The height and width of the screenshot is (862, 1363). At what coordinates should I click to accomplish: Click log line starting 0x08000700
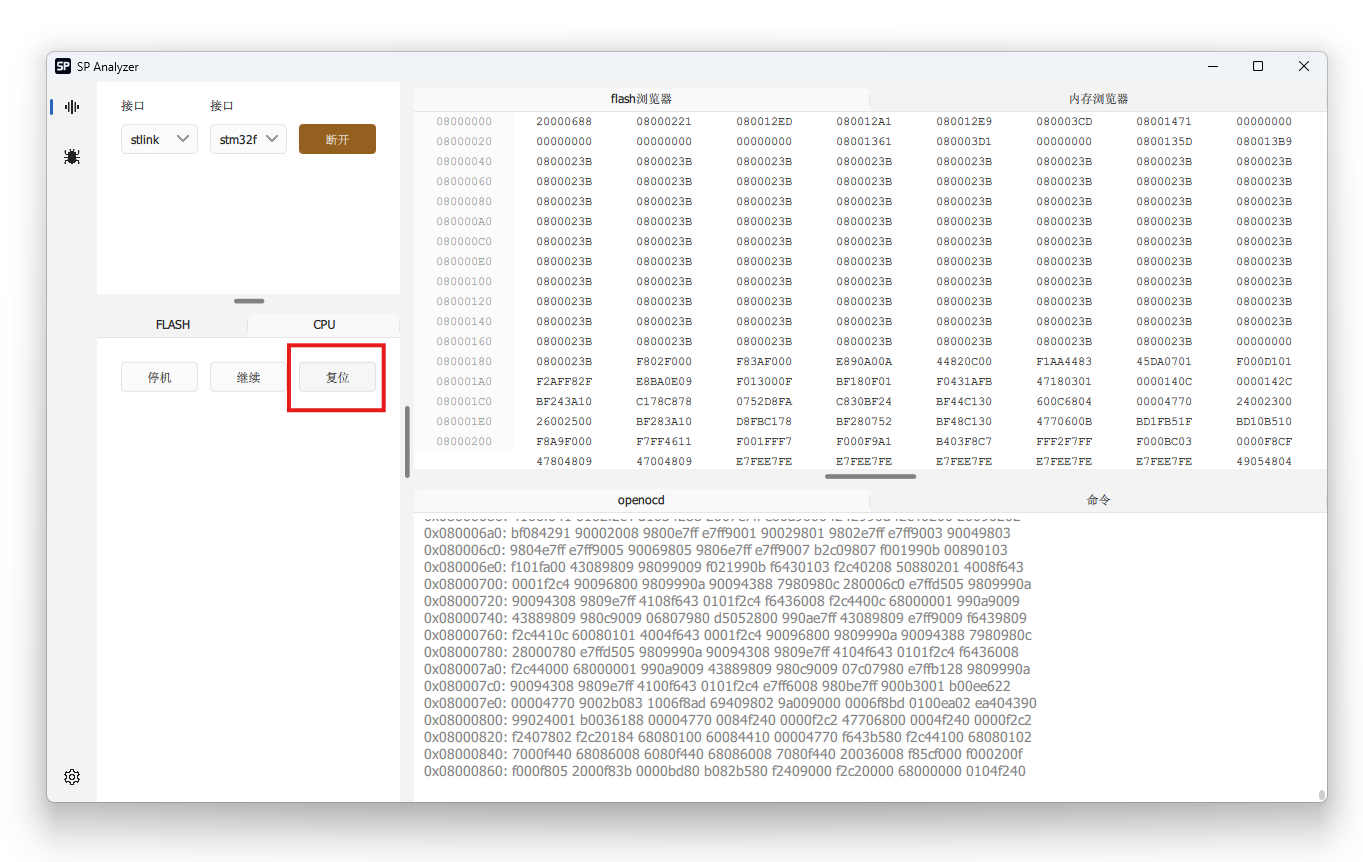727,584
